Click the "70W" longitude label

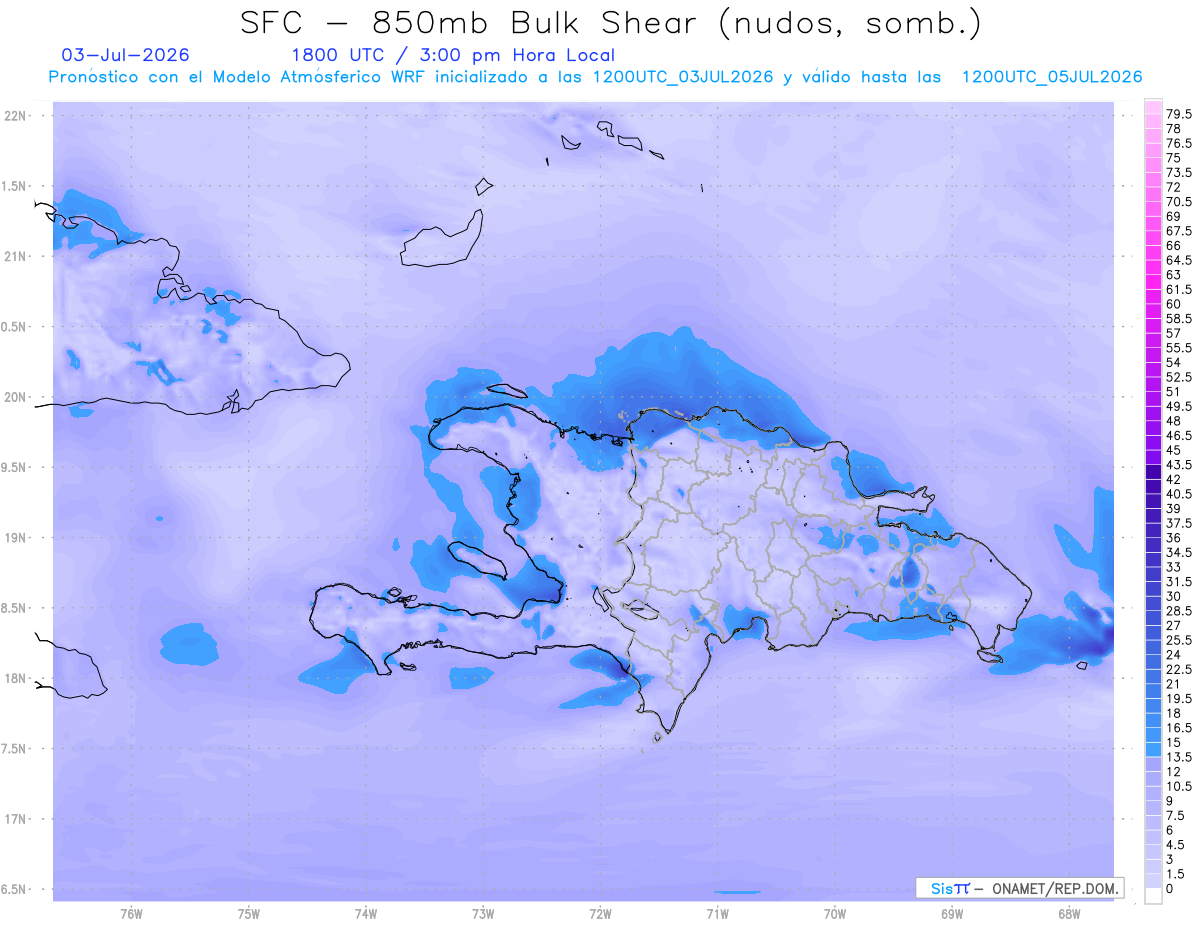coord(835,913)
